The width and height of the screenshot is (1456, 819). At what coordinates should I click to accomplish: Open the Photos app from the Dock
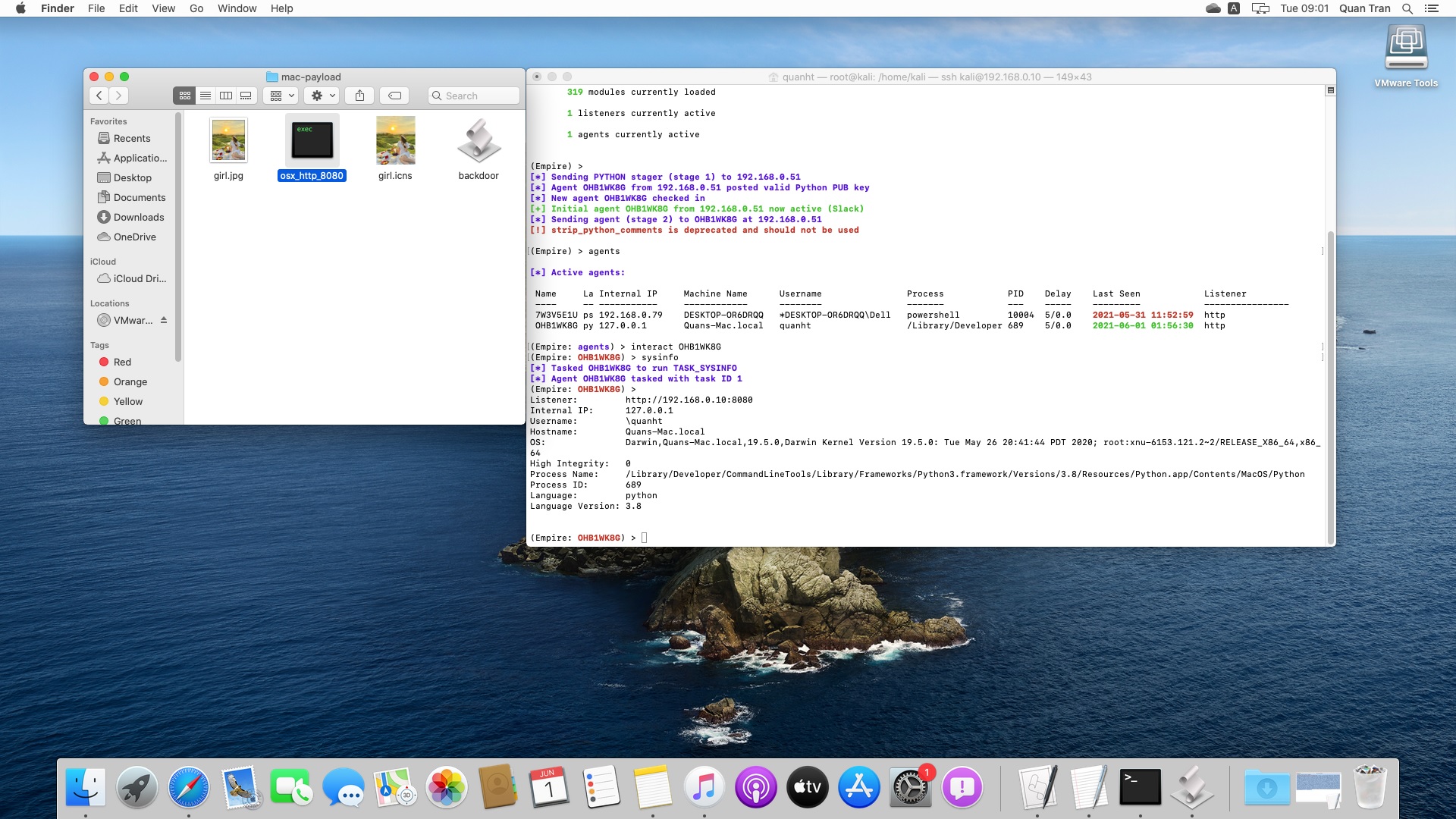click(447, 787)
